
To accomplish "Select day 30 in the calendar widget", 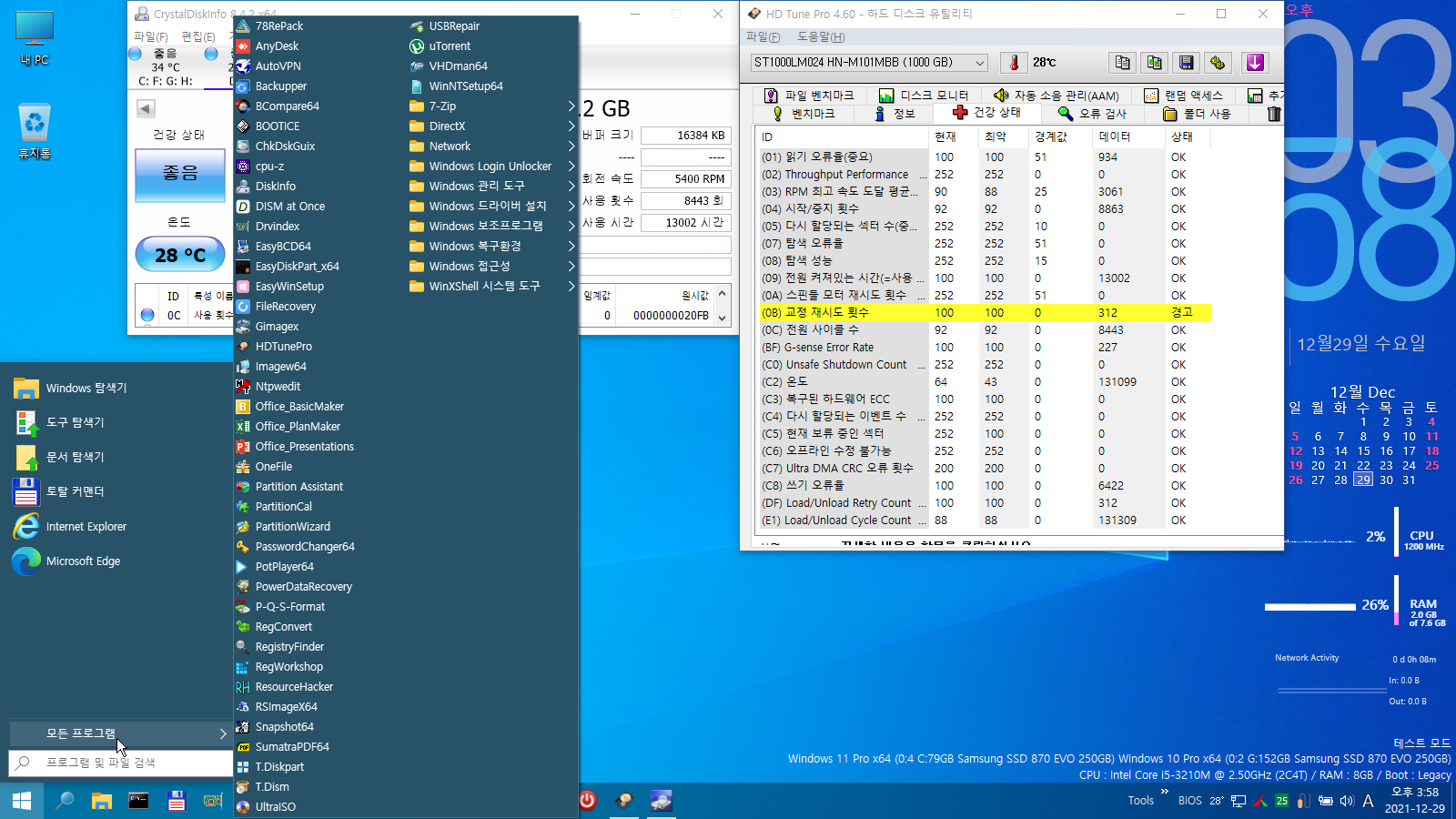I will point(1386,480).
